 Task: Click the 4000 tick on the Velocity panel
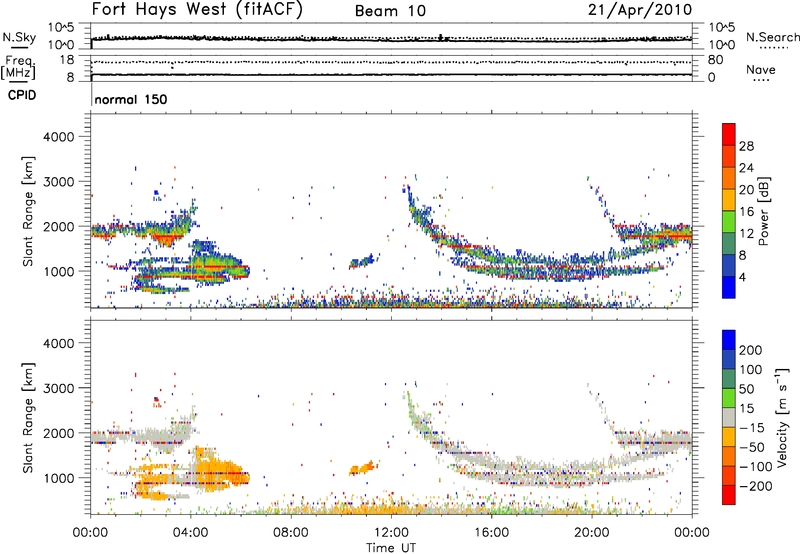(58, 343)
